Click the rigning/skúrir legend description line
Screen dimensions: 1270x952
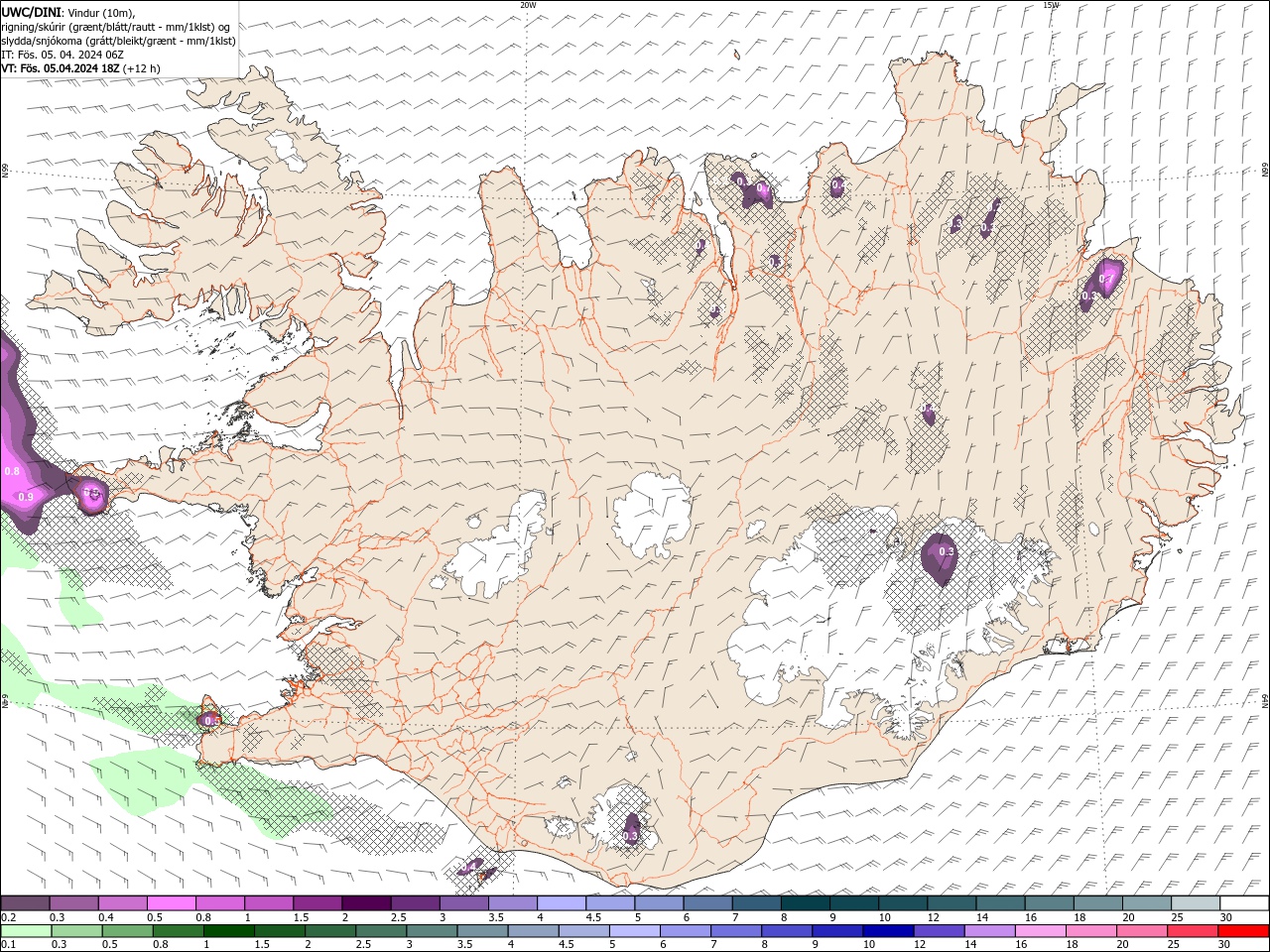pyautogui.click(x=116, y=27)
